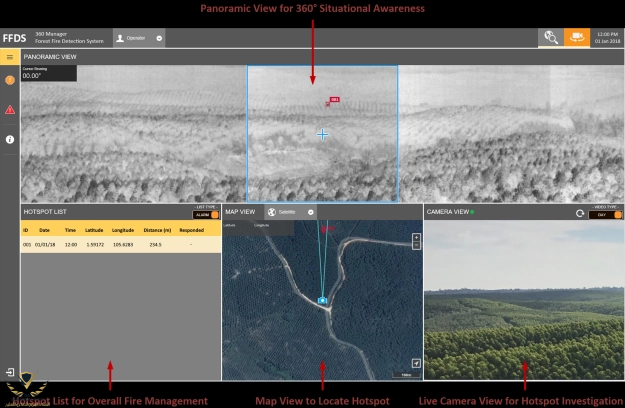625x408 pixels.
Task: Click latitude value 1.59172
Action: click(x=95, y=245)
